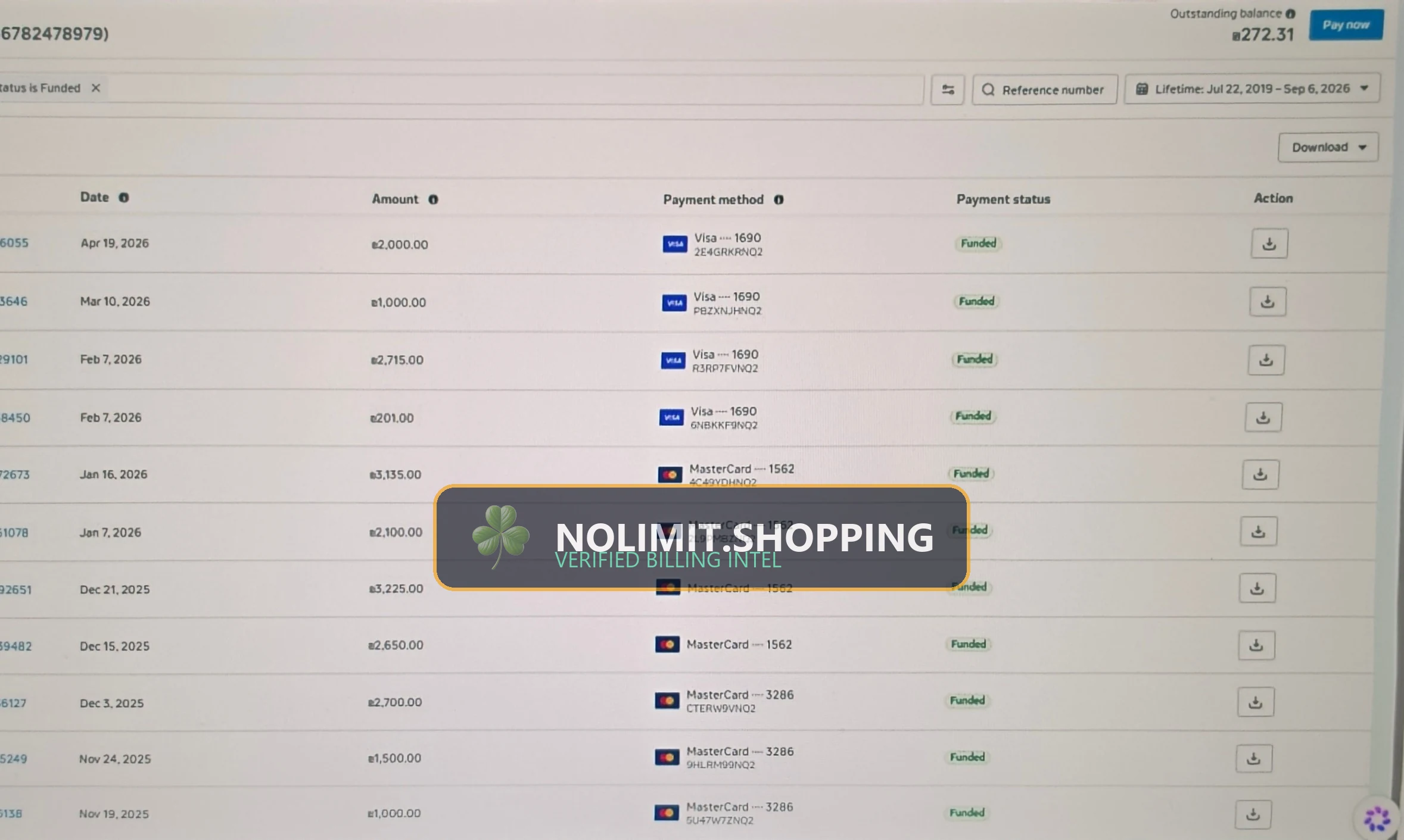1404x840 pixels.
Task: Select the Payment status column header
Action: click(x=1003, y=199)
